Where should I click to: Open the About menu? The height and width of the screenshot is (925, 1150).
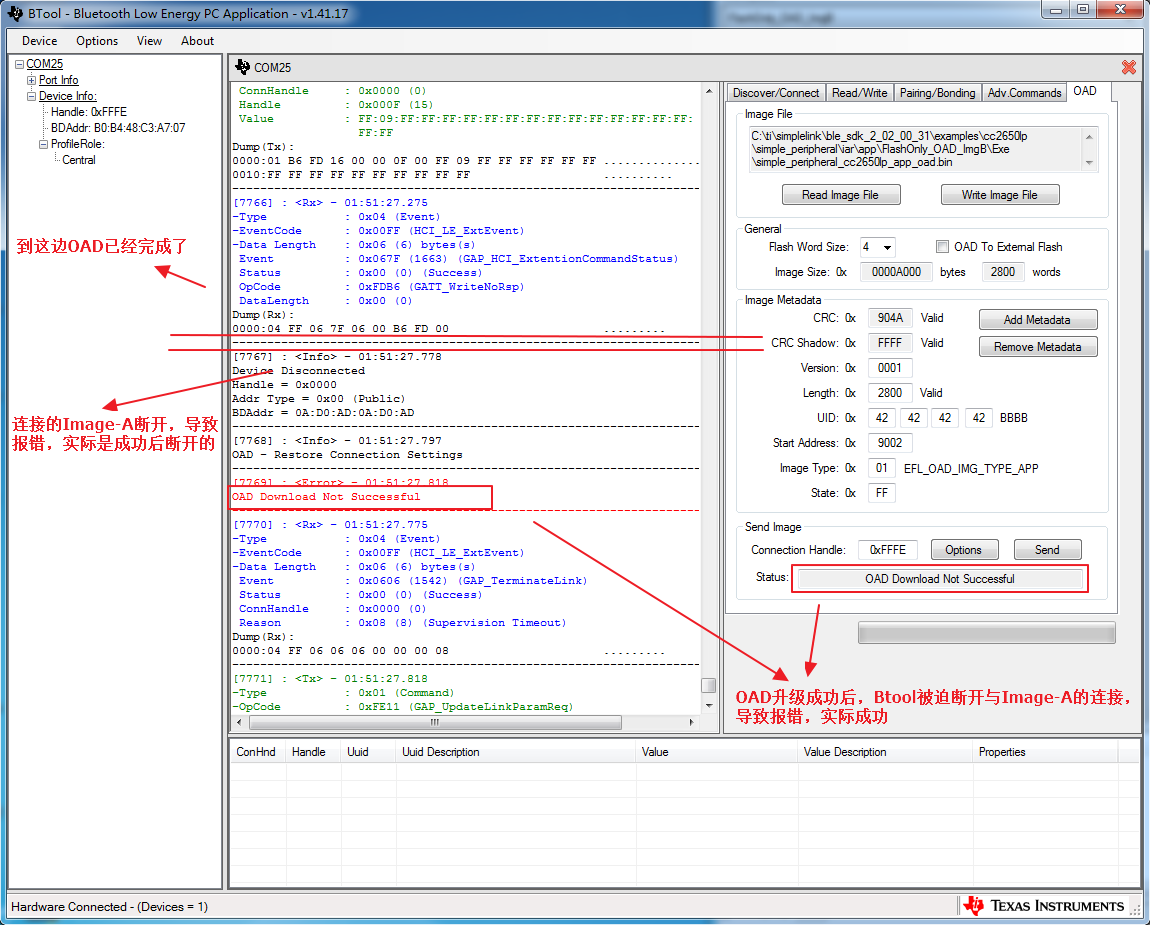[197, 41]
